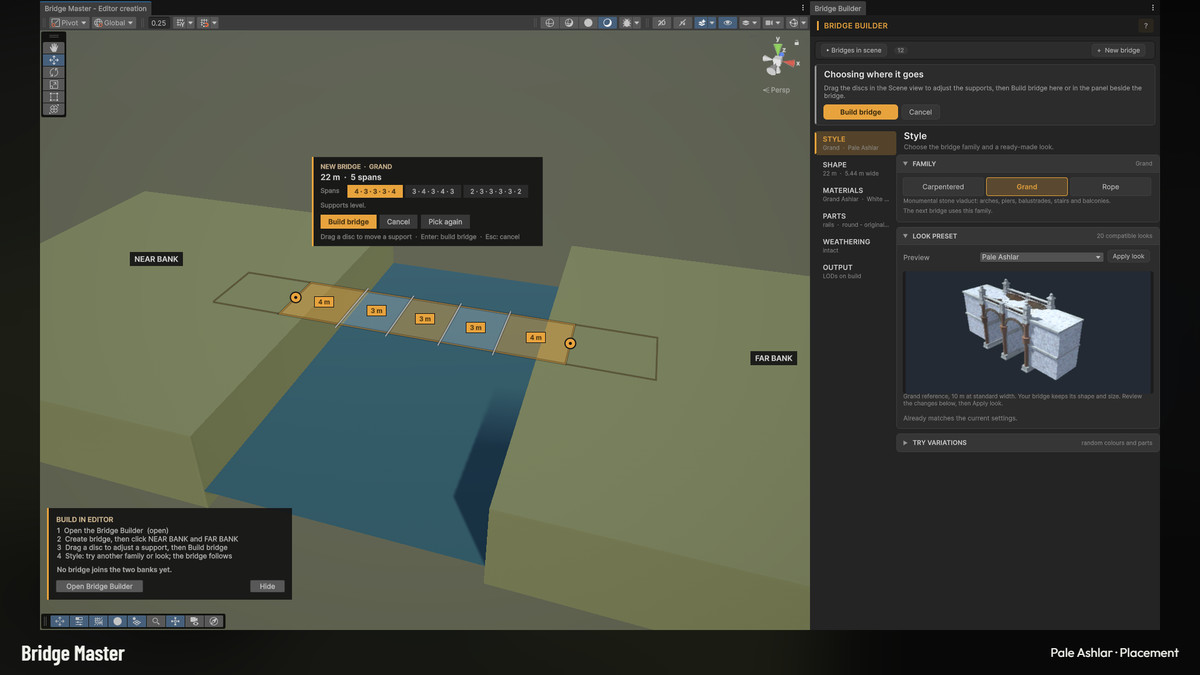Select the Rotate tool
The height and width of the screenshot is (675, 1200).
tap(54, 72)
